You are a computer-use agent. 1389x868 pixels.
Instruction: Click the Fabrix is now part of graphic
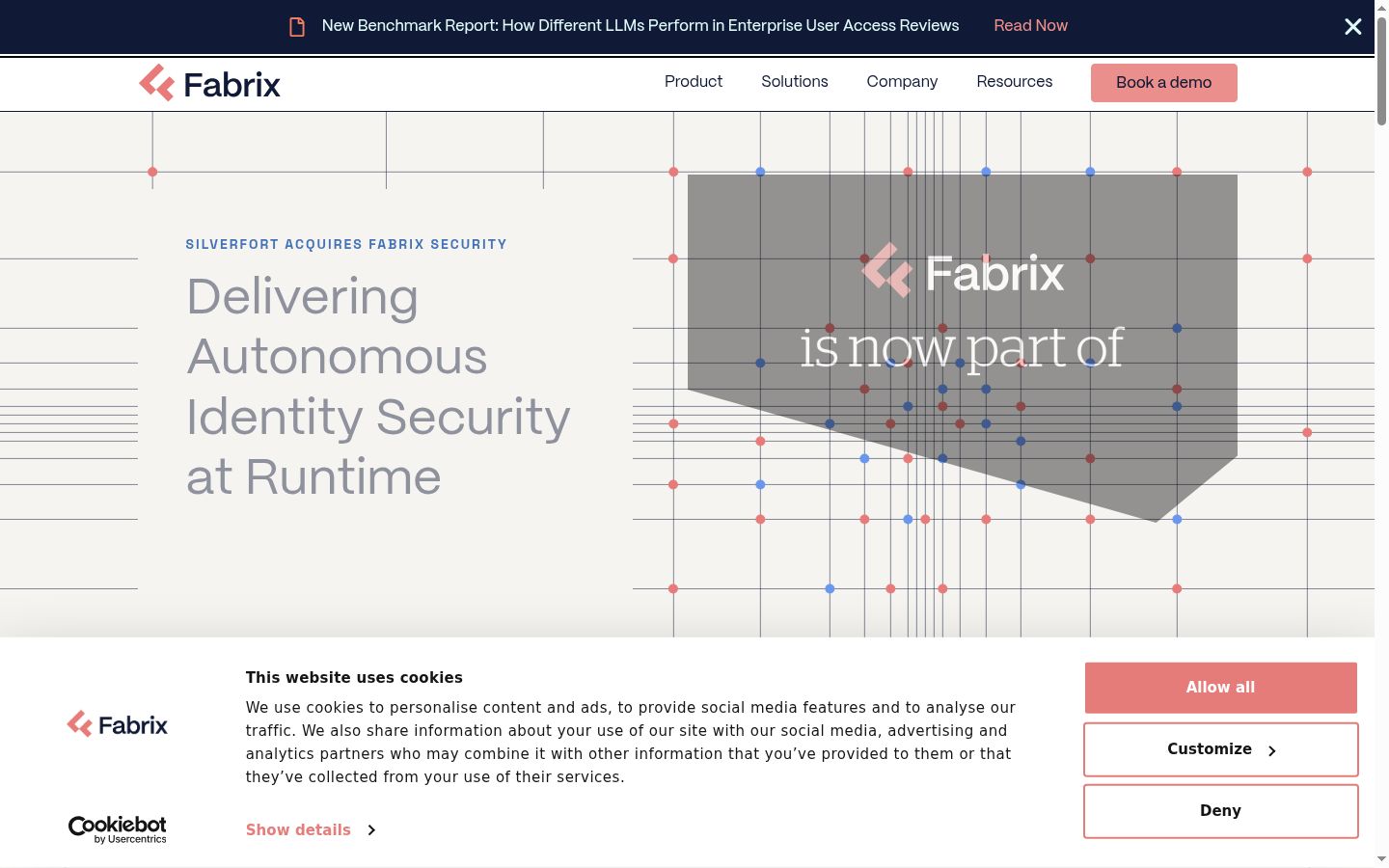962,348
